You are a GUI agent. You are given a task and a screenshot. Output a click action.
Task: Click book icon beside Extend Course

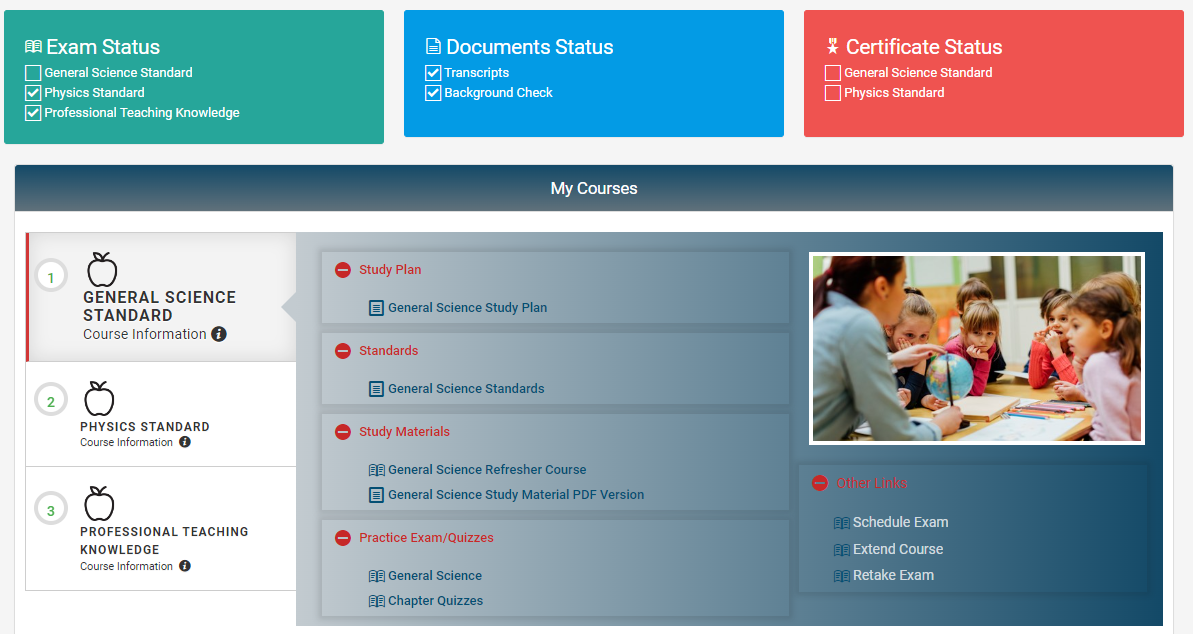pyautogui.click(x=841, y=550)
